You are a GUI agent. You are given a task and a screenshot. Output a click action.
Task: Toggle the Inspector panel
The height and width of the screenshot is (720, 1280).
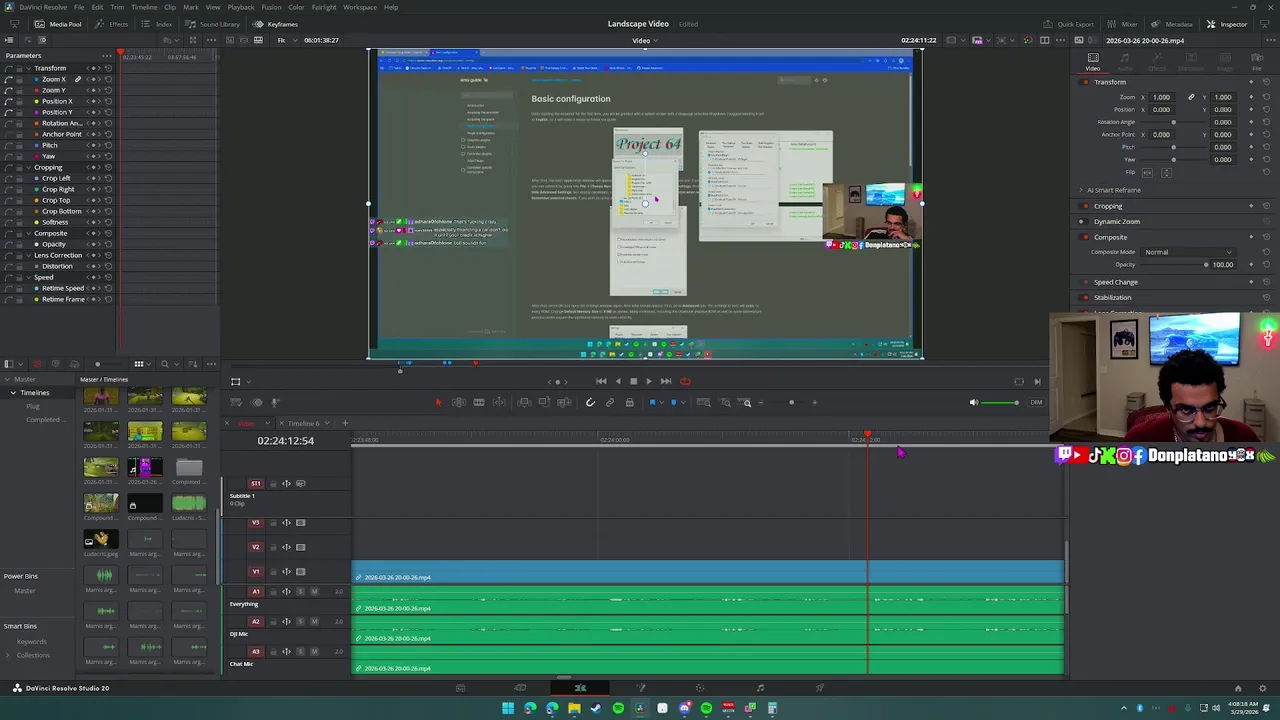1227,24
